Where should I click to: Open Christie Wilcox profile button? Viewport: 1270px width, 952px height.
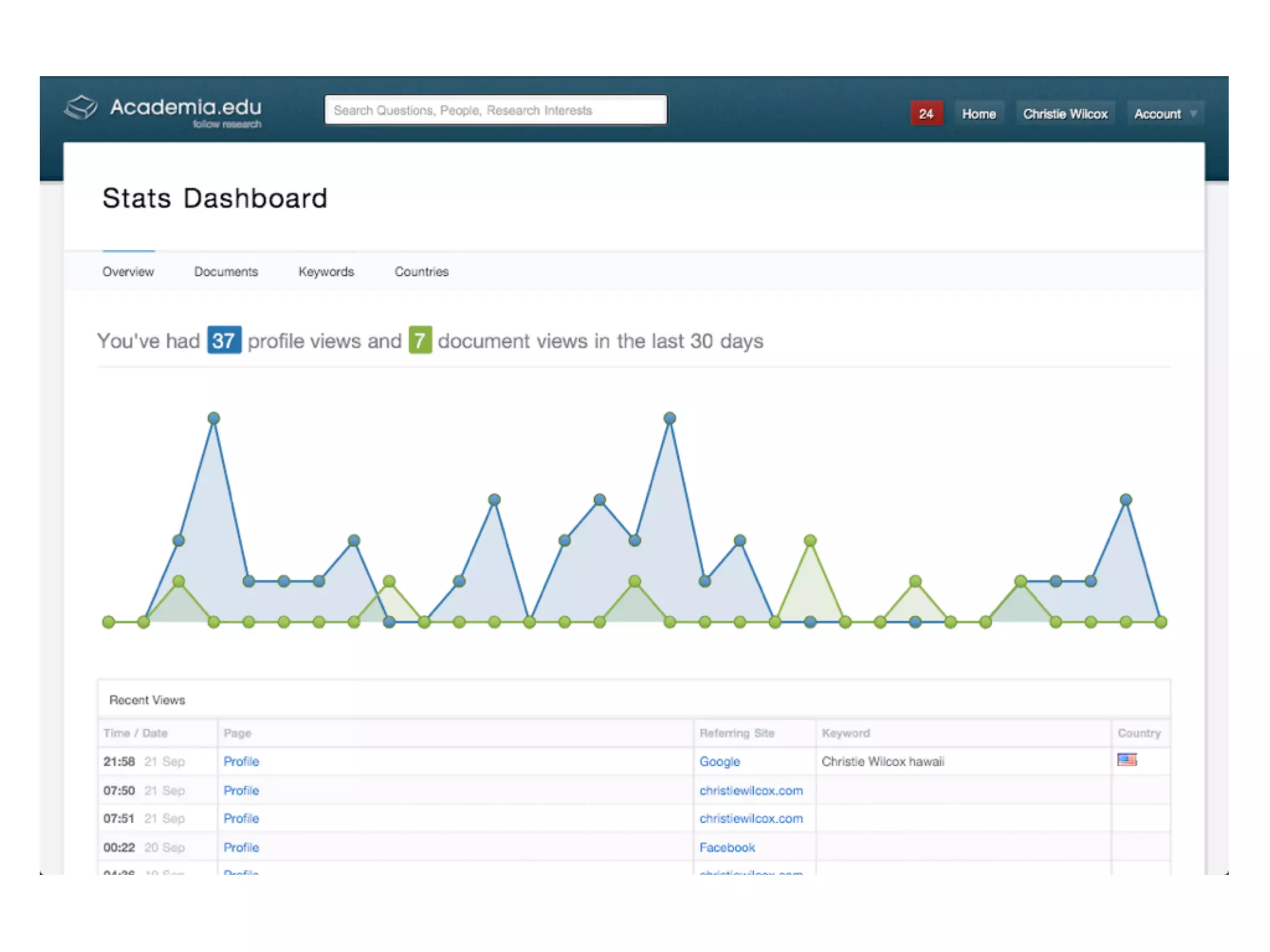1065,114
